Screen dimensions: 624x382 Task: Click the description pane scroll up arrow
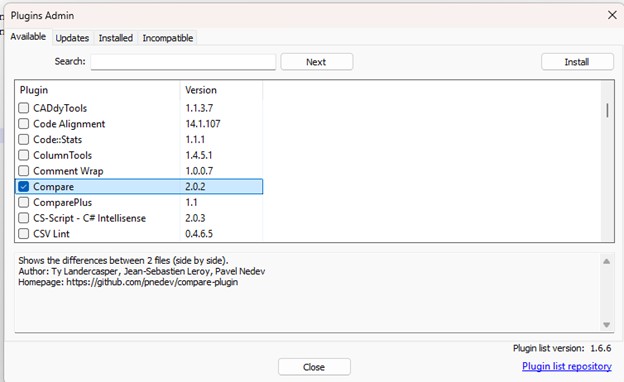606,261
